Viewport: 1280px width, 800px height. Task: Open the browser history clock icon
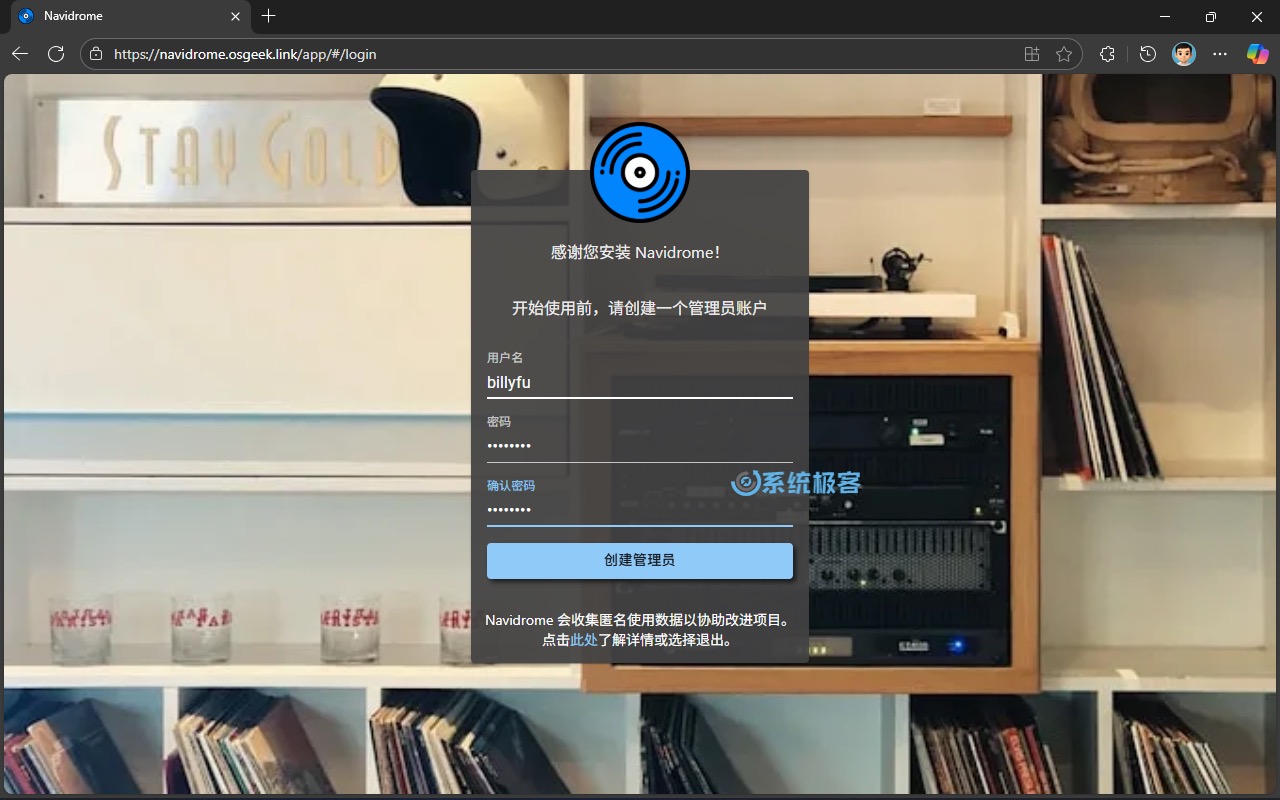pos(1147,54)
